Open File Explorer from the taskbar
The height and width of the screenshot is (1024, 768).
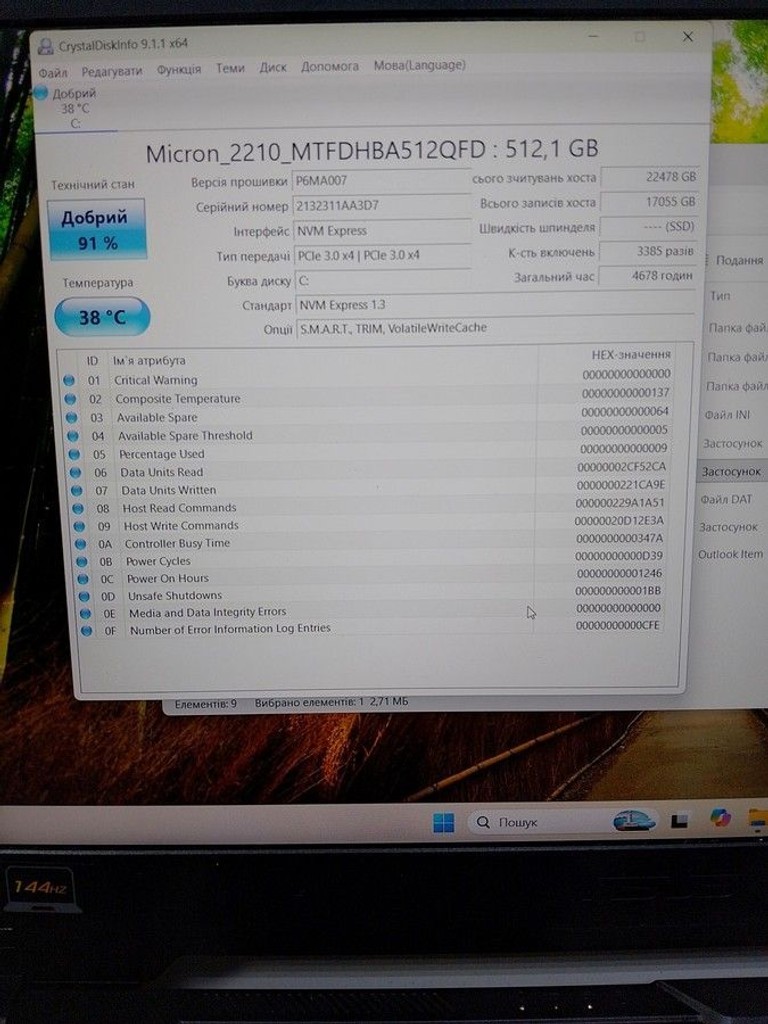click(x=759, y=820)
